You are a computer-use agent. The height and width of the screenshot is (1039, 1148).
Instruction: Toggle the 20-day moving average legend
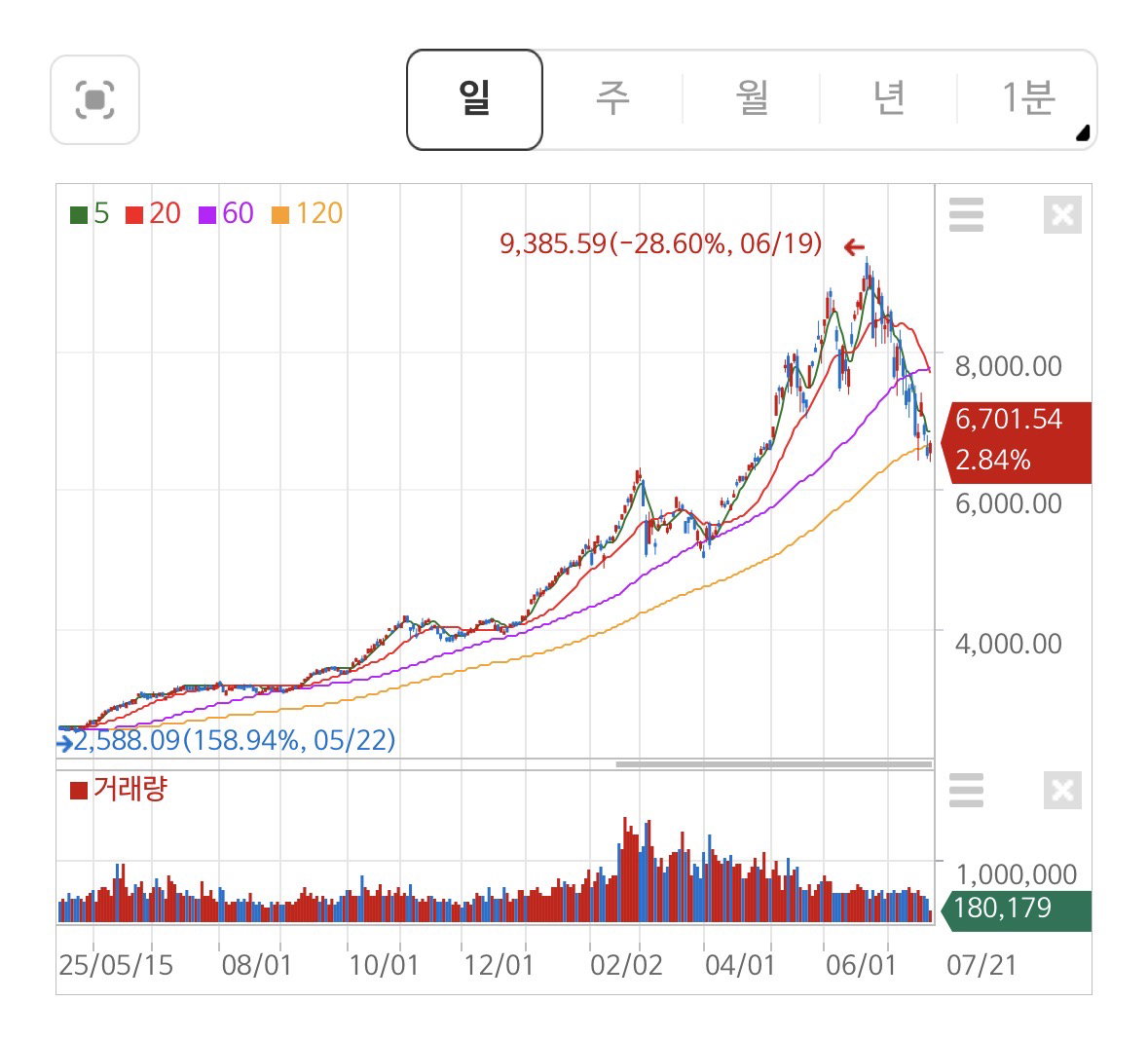pyautogui.click(x=153, y=214)
